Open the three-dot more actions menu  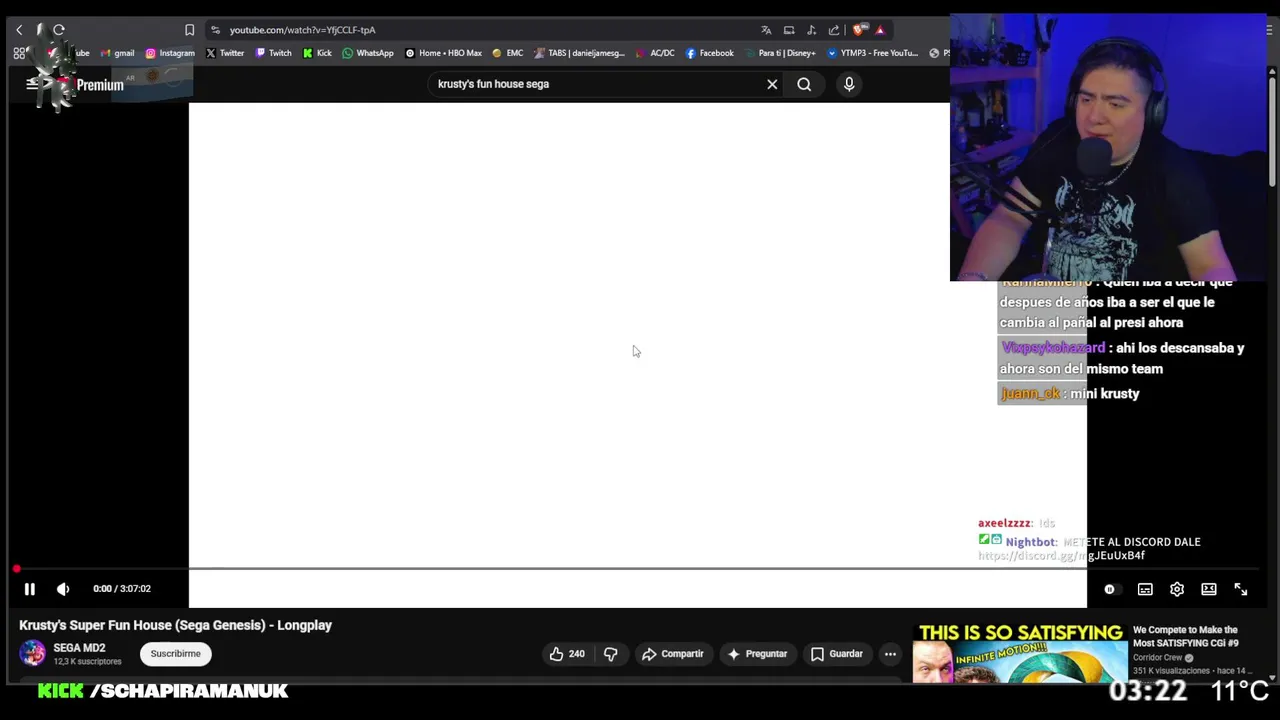(x=890, y=654)
